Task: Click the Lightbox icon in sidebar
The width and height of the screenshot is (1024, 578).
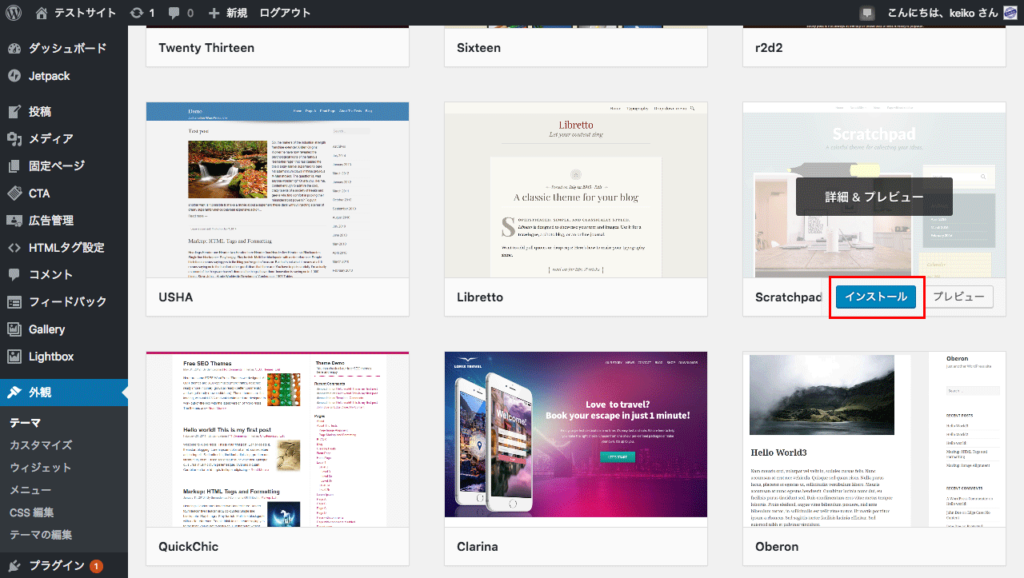Action: pos(14,357)
